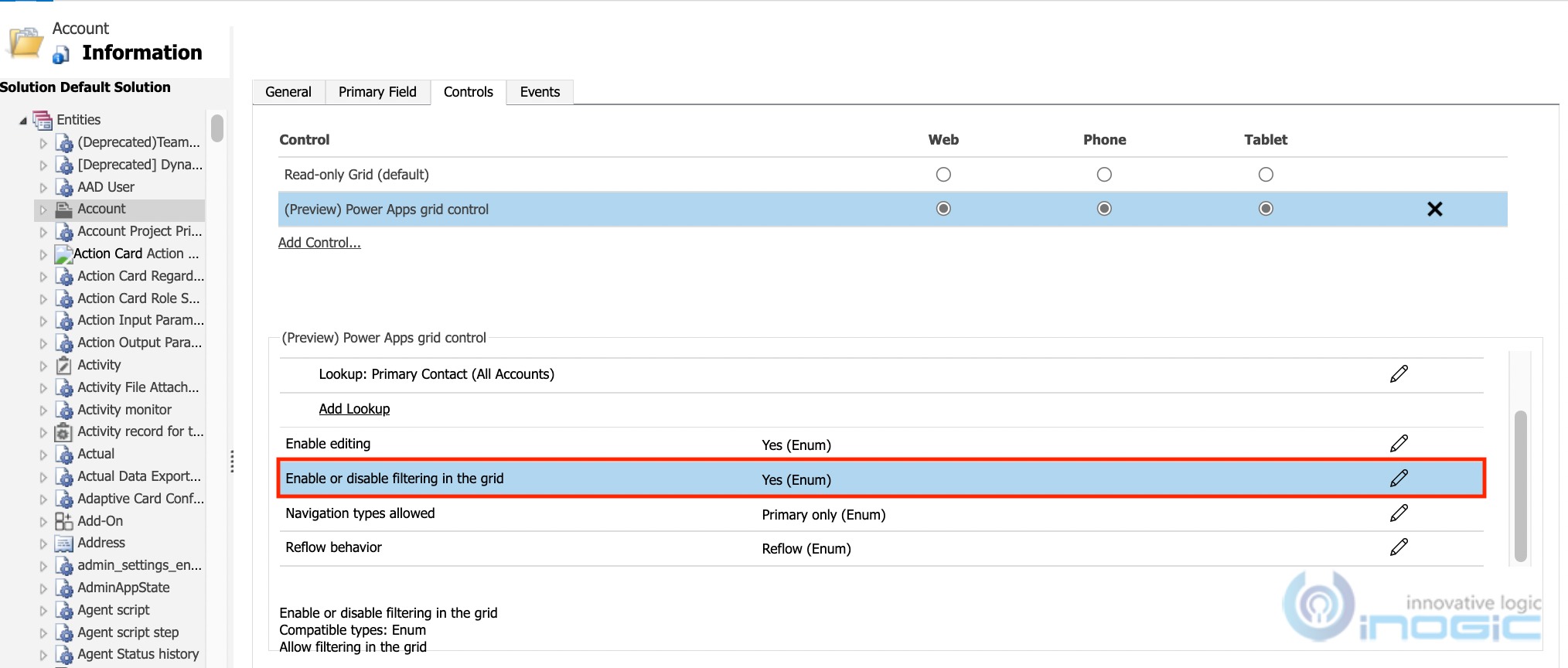This screenshot has width=1568, height=668.
Task: Select Read-only Grid for Tablet
Action: click(x=1266, y=175)
